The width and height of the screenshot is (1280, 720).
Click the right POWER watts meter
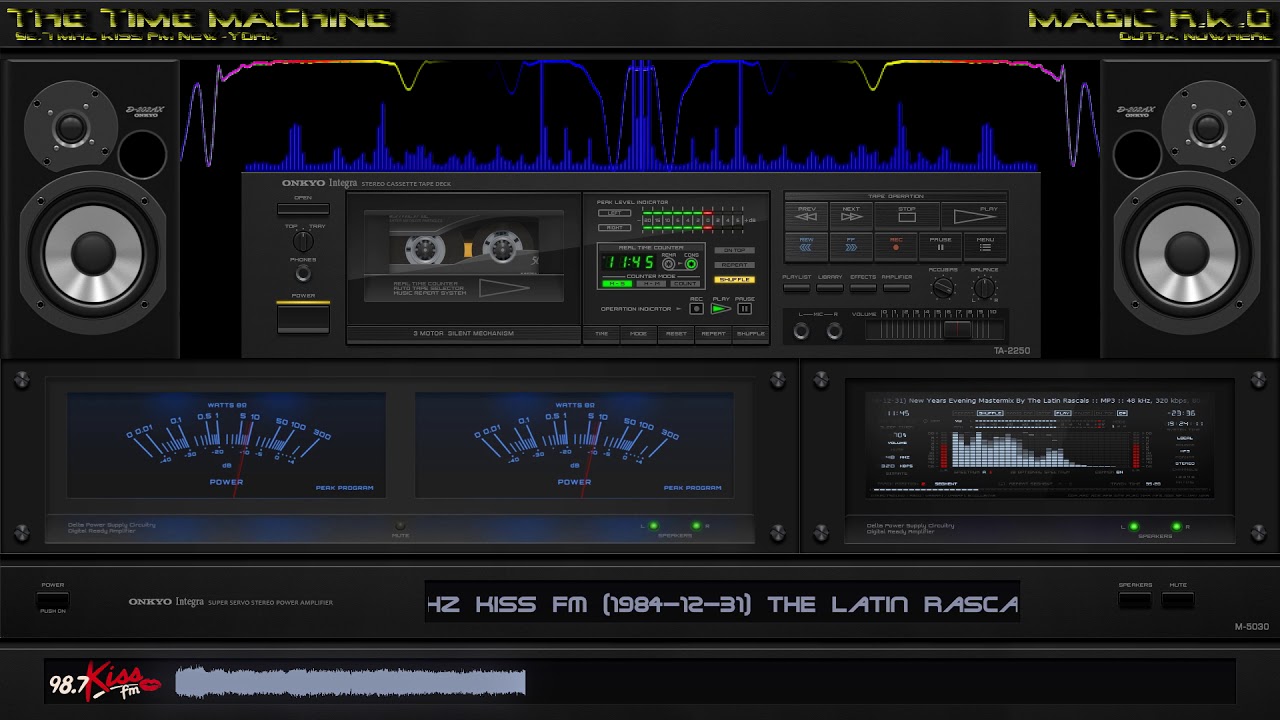click(574, 445)
